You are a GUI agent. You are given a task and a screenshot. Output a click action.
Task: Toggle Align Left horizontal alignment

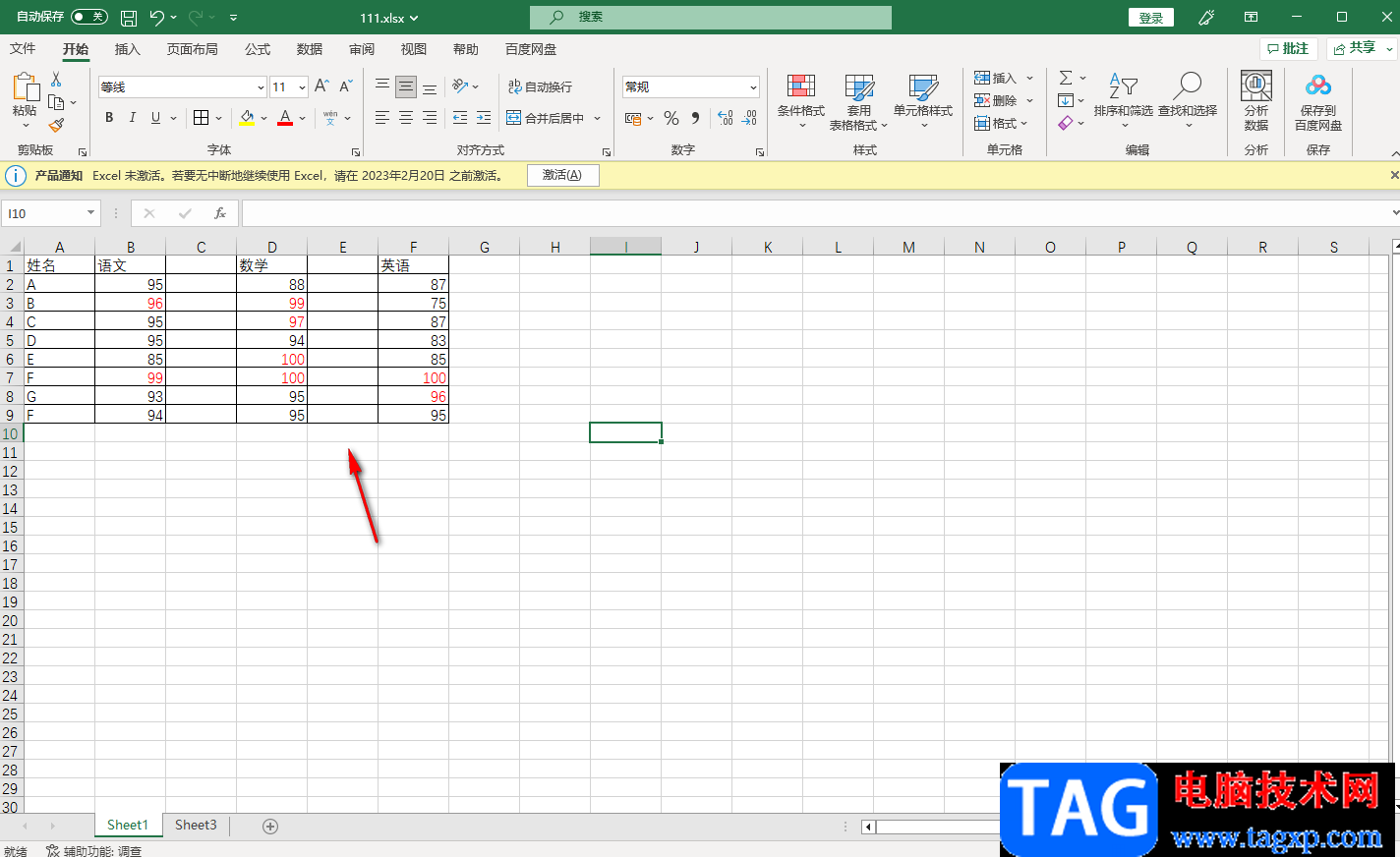pos(382,118)
